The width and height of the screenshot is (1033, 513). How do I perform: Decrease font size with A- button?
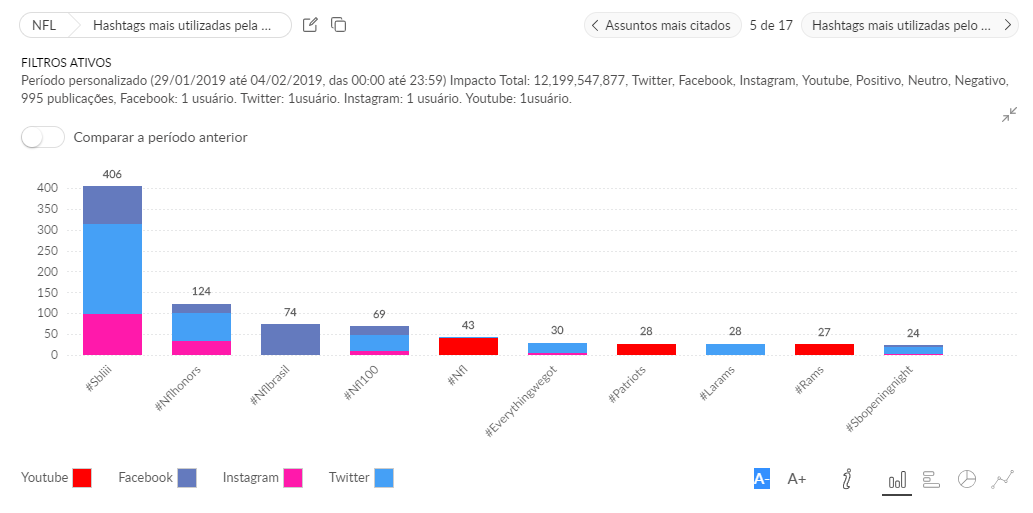pyautogui.click(x=762, y=479)
